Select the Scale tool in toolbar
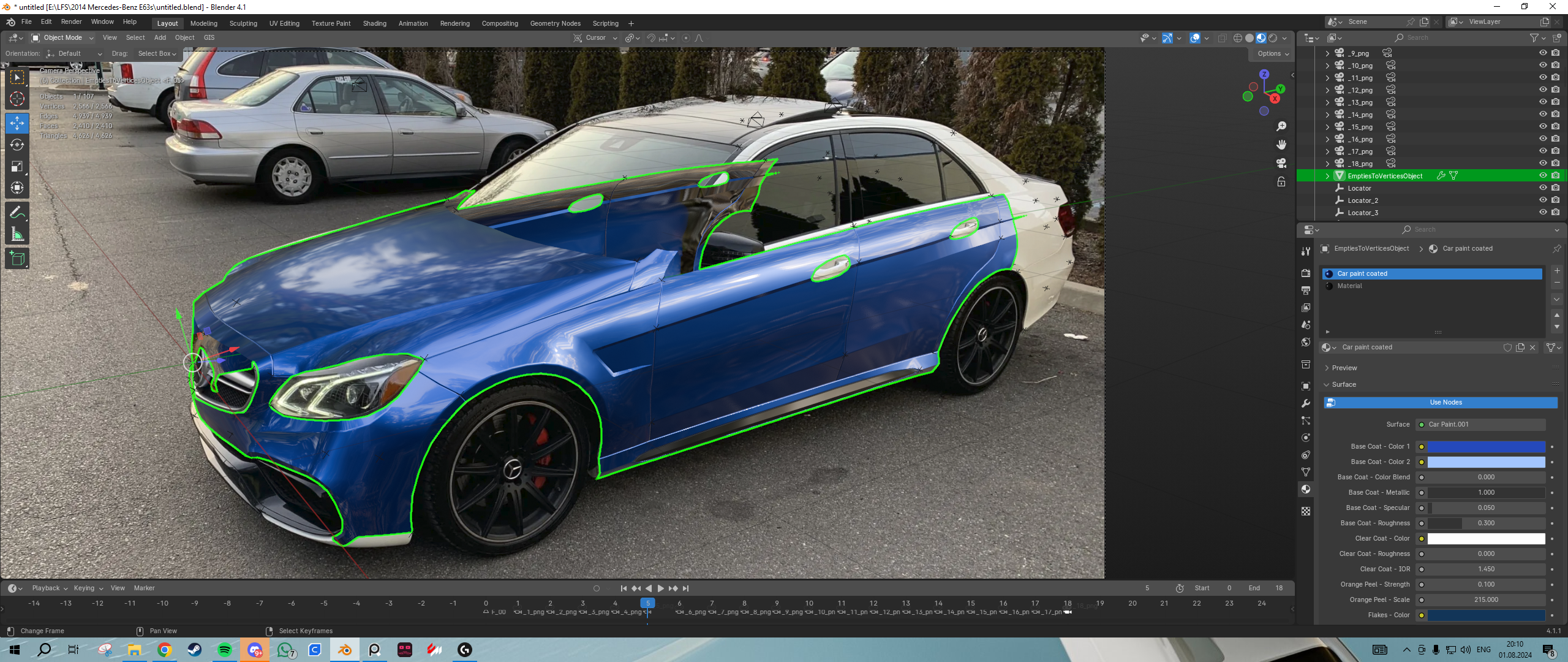 click(x=17, y=167)
